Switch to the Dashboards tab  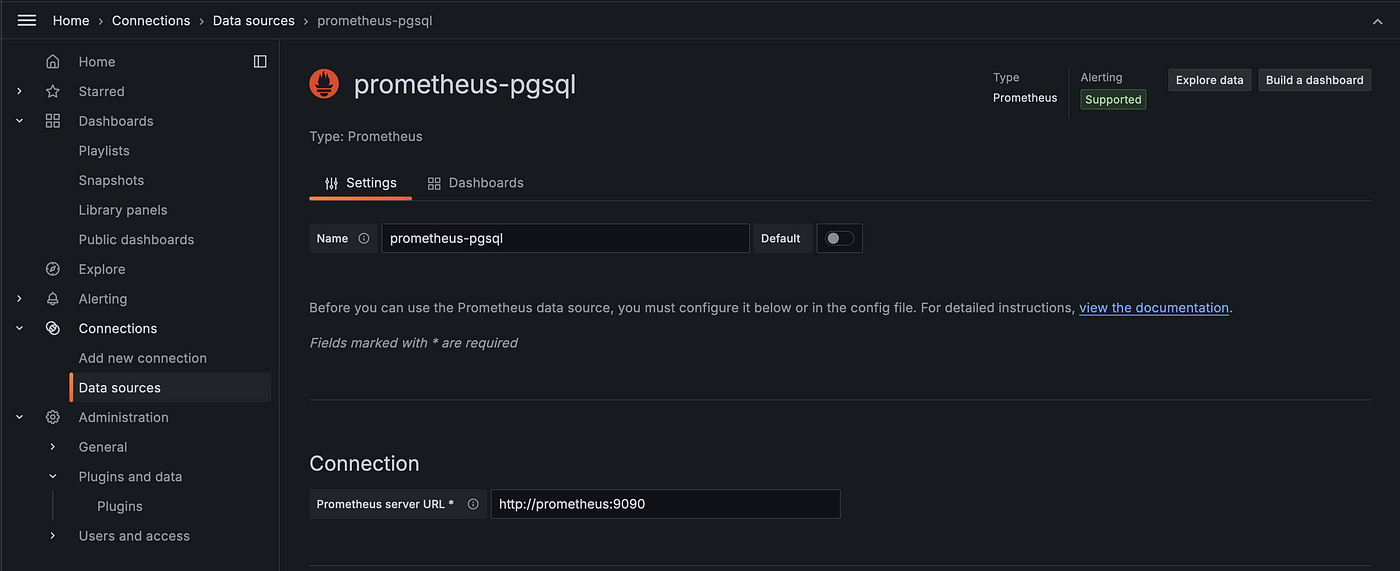click(x=475, y=183)
